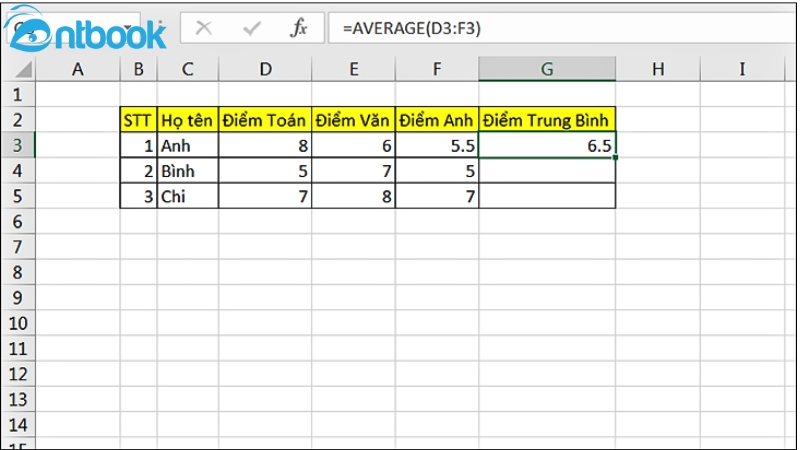Image resolution: width=800 pixels, height=450 pixels.
Task: Select Chi's Điểm Toán score 7
Action: pos(265,196)
